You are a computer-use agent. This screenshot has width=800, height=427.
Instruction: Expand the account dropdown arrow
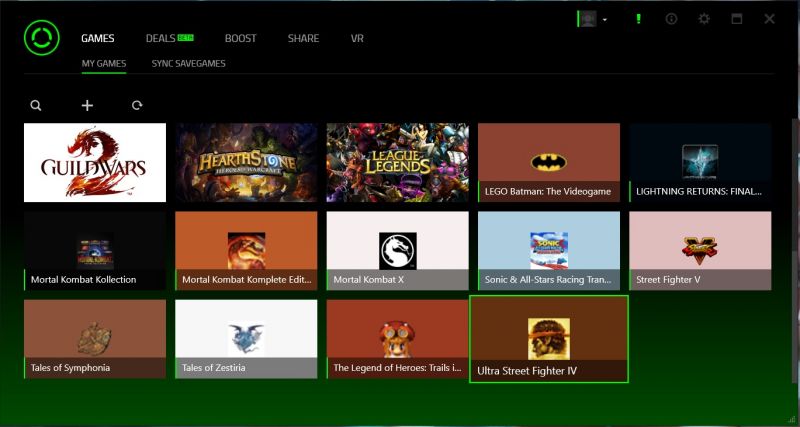[x=605, y=20]
